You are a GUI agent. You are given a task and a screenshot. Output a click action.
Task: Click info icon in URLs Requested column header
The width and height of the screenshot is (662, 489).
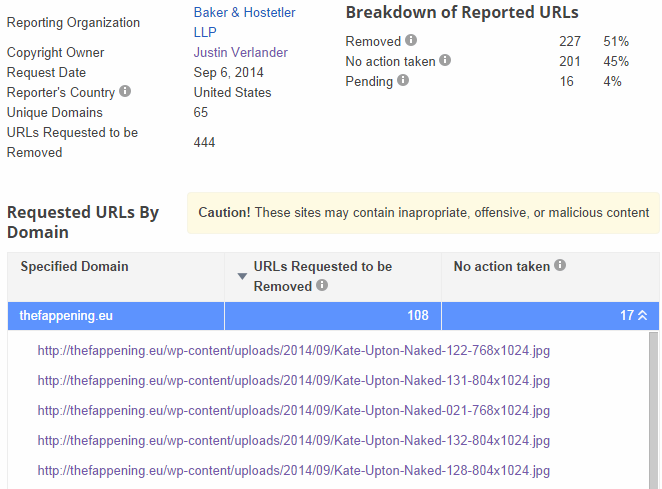322,285
